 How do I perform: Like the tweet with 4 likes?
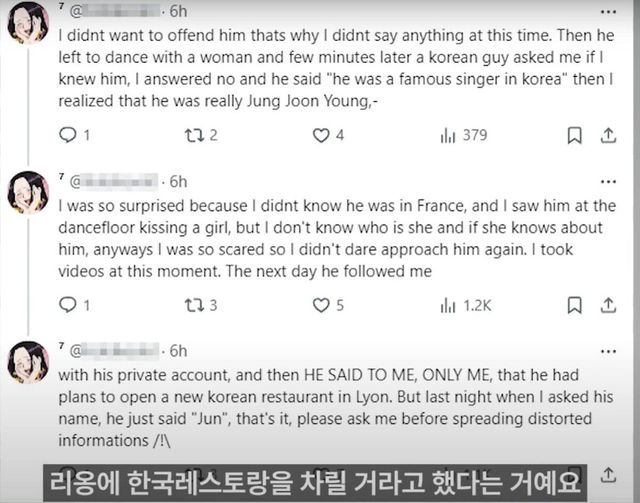point(321,135)
